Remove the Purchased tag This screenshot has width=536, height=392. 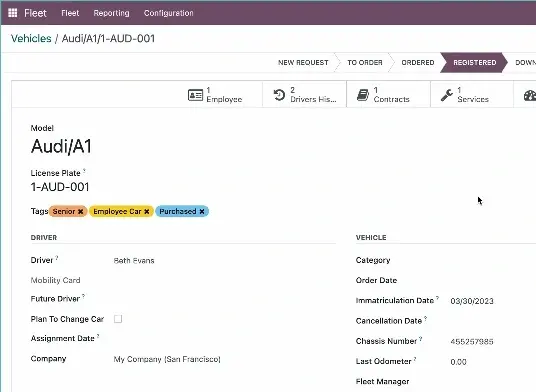click(202, 212)
